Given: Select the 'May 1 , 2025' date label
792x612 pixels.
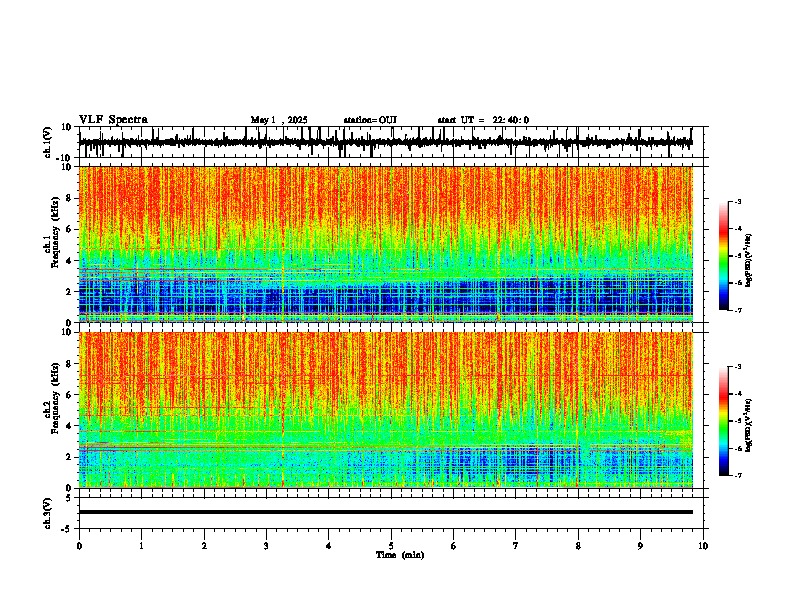Looking at the screenshot, I should pos(279,120).
